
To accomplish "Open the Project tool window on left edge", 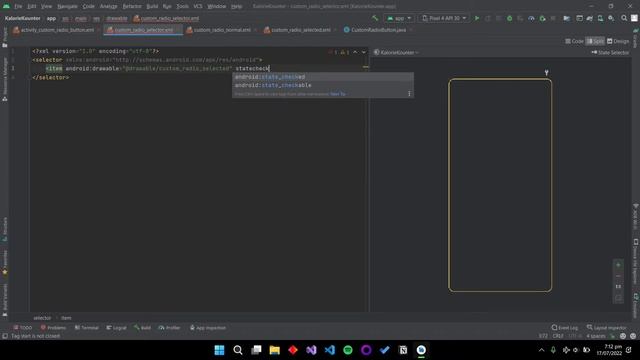I will [5, 38].
